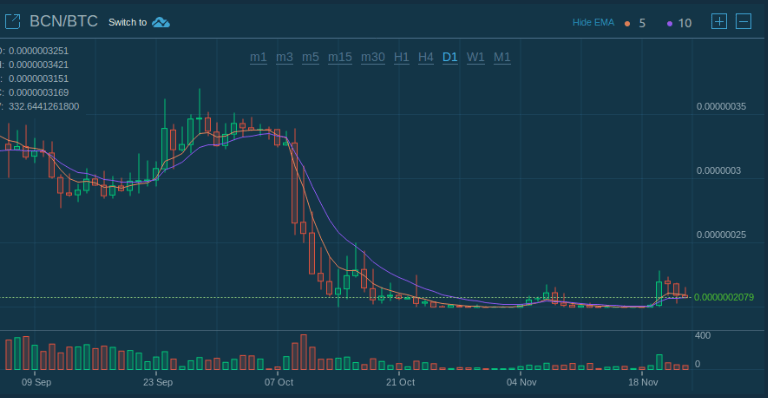768x398 pixels.
Task: Click 'Switch to' label
Action: [x=127, y=23]
